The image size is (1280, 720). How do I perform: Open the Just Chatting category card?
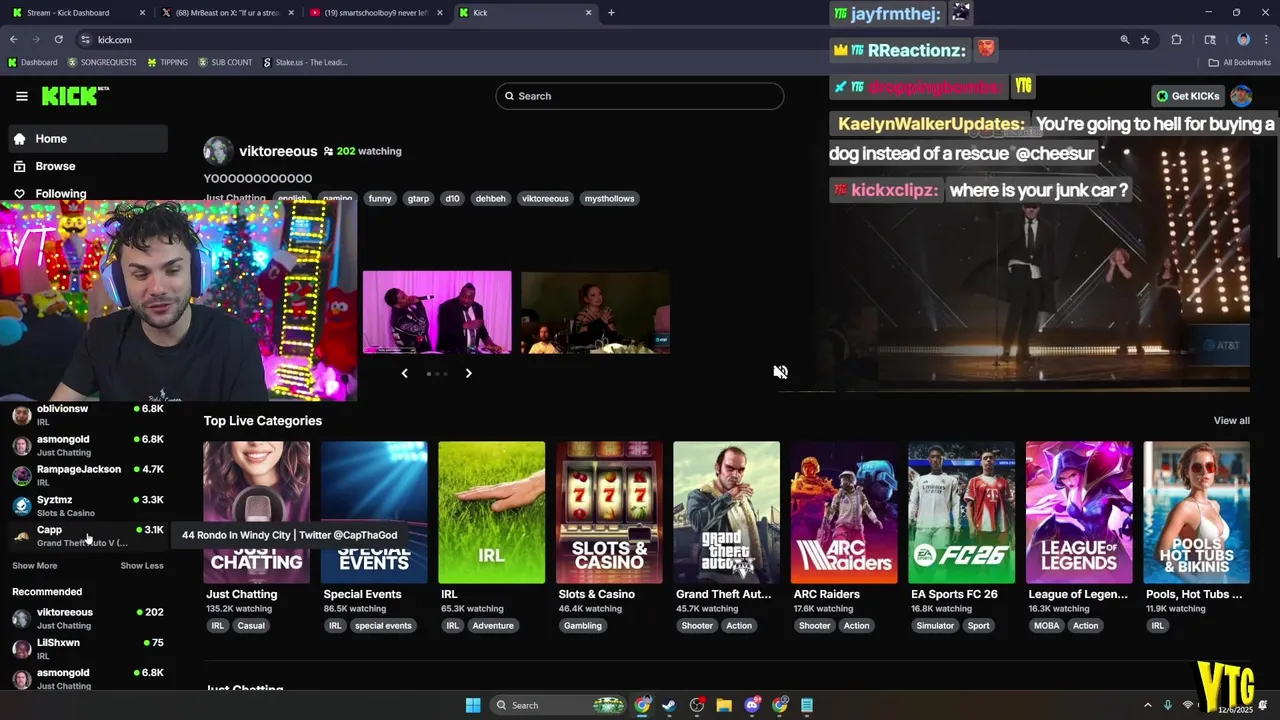(x=257, y=512)
